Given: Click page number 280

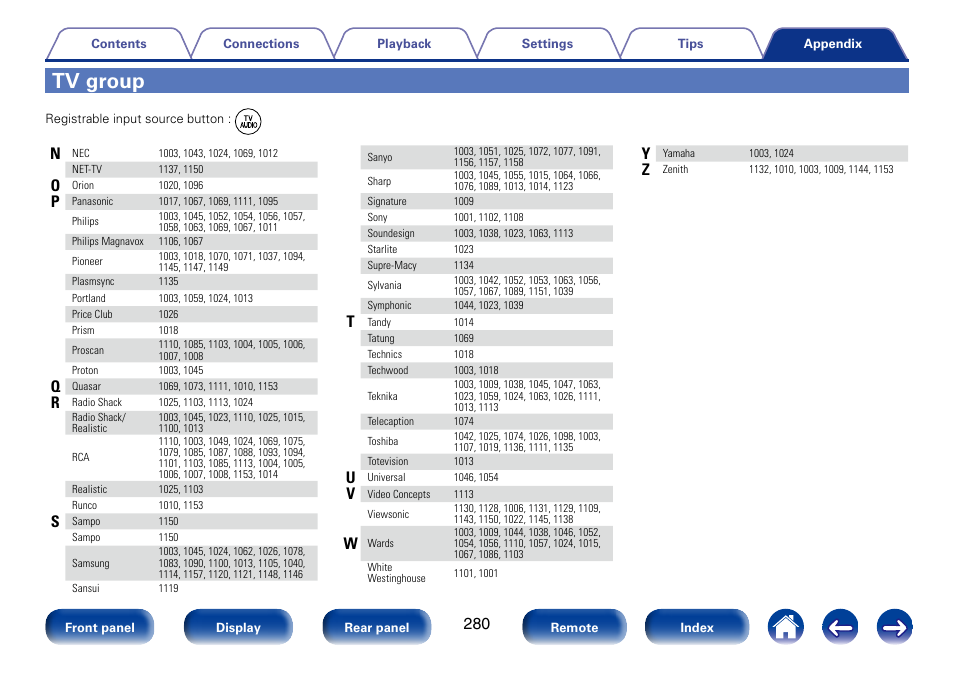Looking at the screenshot, I should [x=476, y=624].
